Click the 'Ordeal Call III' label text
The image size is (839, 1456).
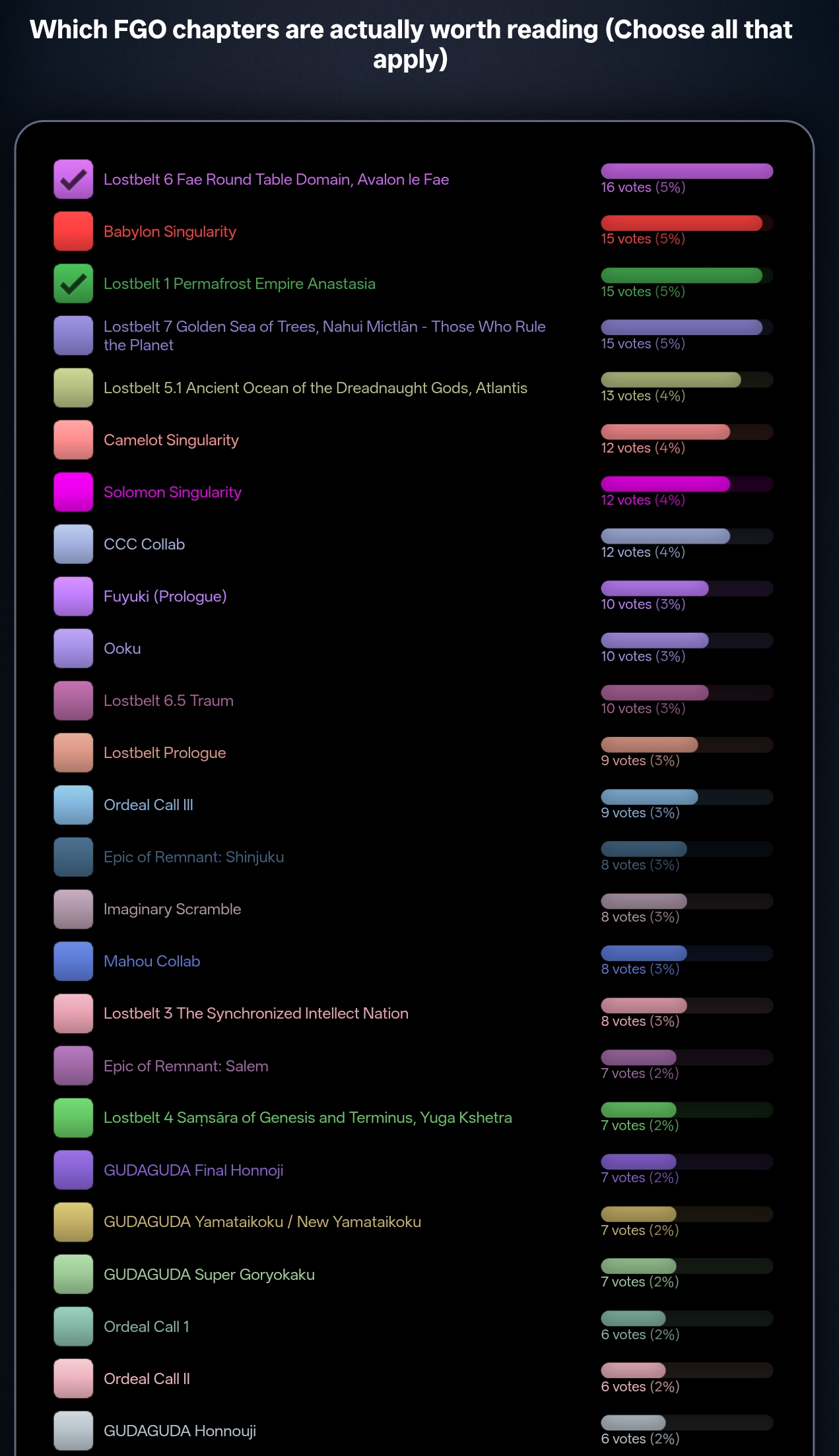pyautogui.click(x=149, y=805)
